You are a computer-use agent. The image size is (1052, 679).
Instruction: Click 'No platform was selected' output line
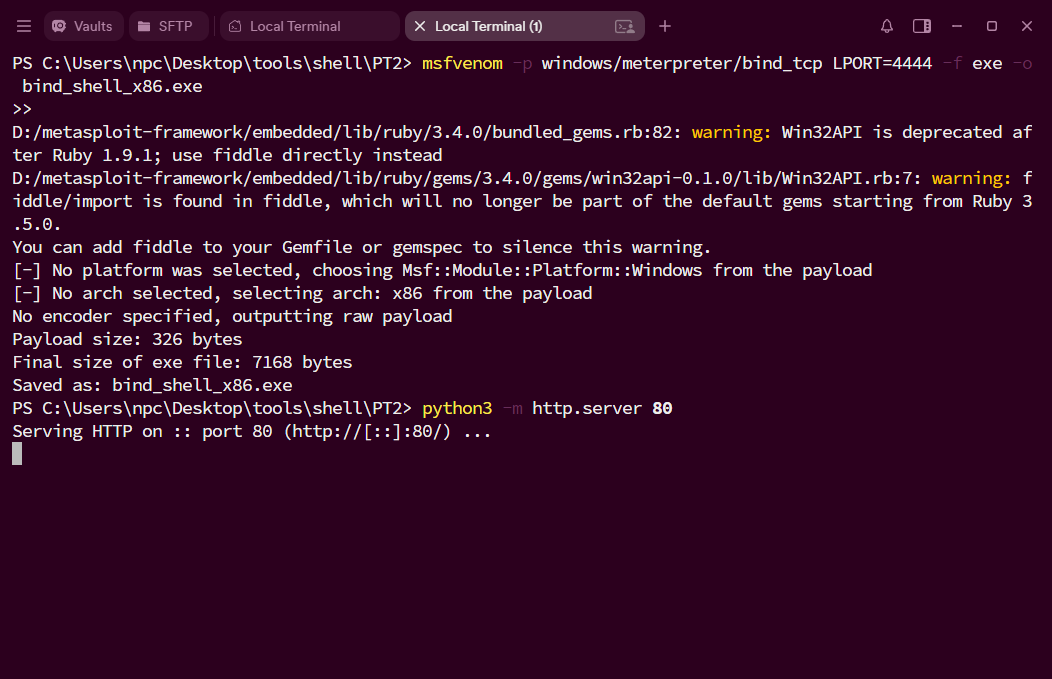(x=442, y=270)
